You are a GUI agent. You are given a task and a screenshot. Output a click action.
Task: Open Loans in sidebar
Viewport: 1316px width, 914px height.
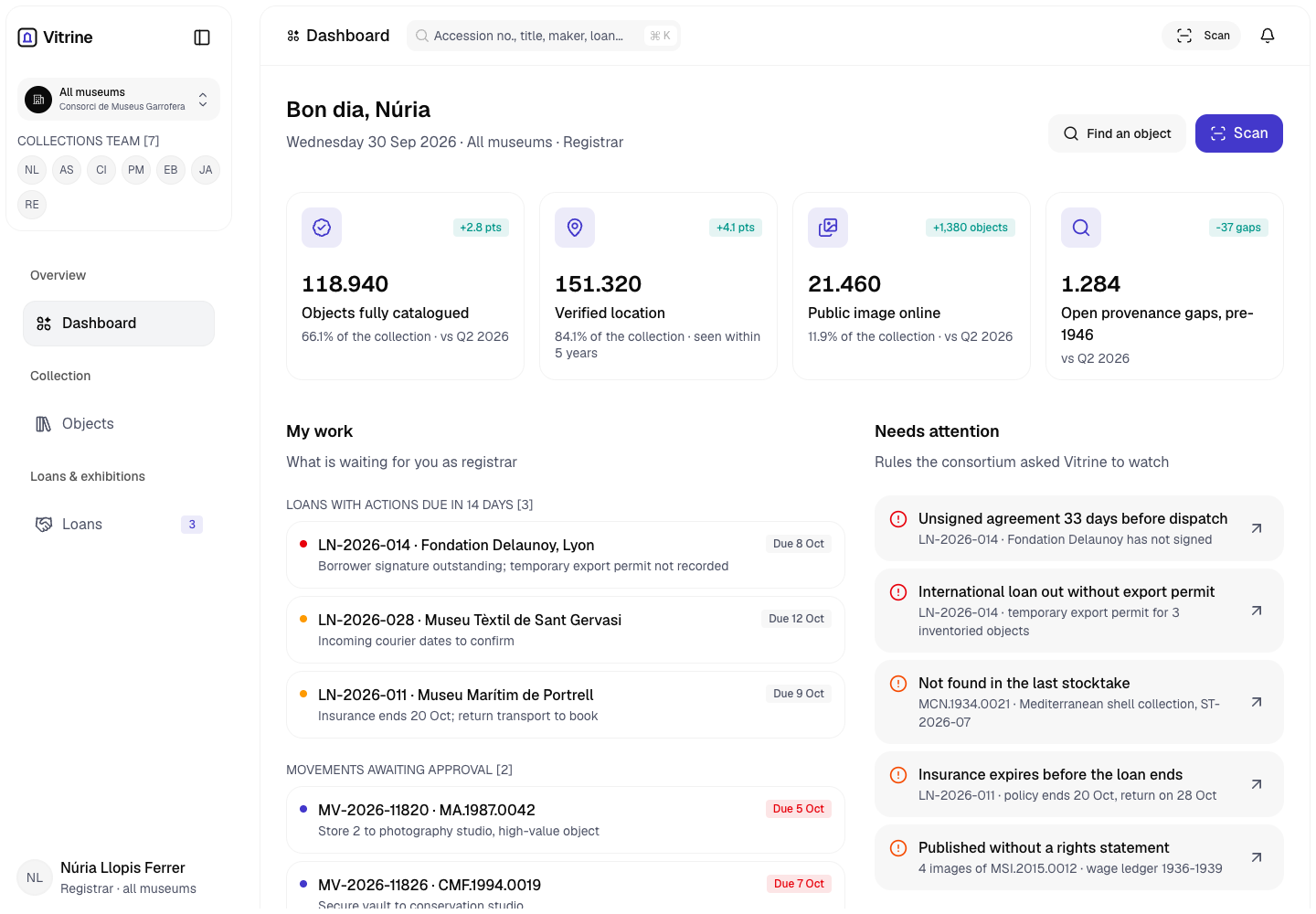[119, 525]
